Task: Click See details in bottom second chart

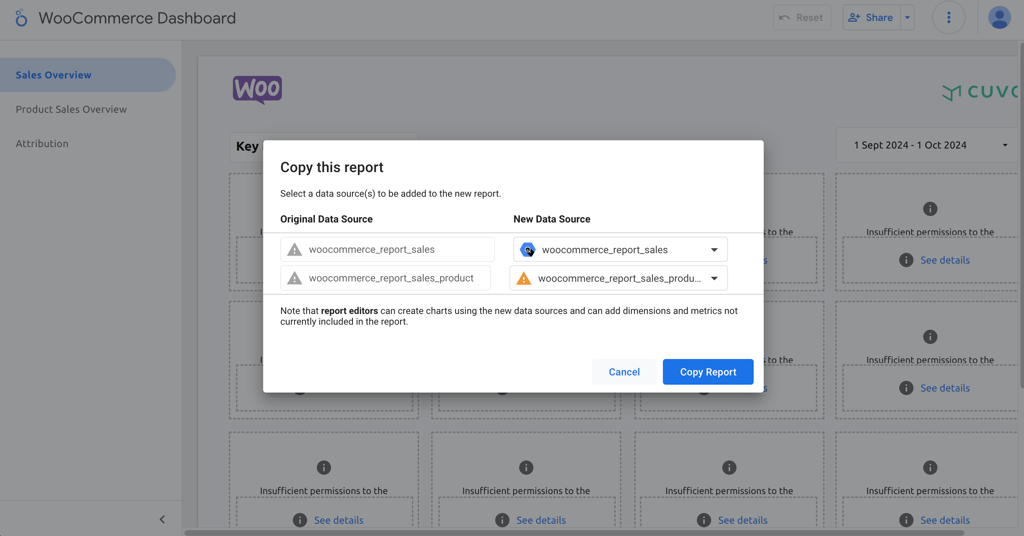Action: tap(541, 520)
